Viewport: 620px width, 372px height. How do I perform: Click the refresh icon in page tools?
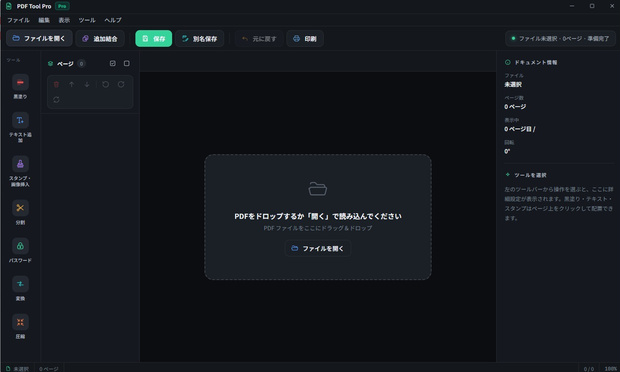tap(56, 100)
